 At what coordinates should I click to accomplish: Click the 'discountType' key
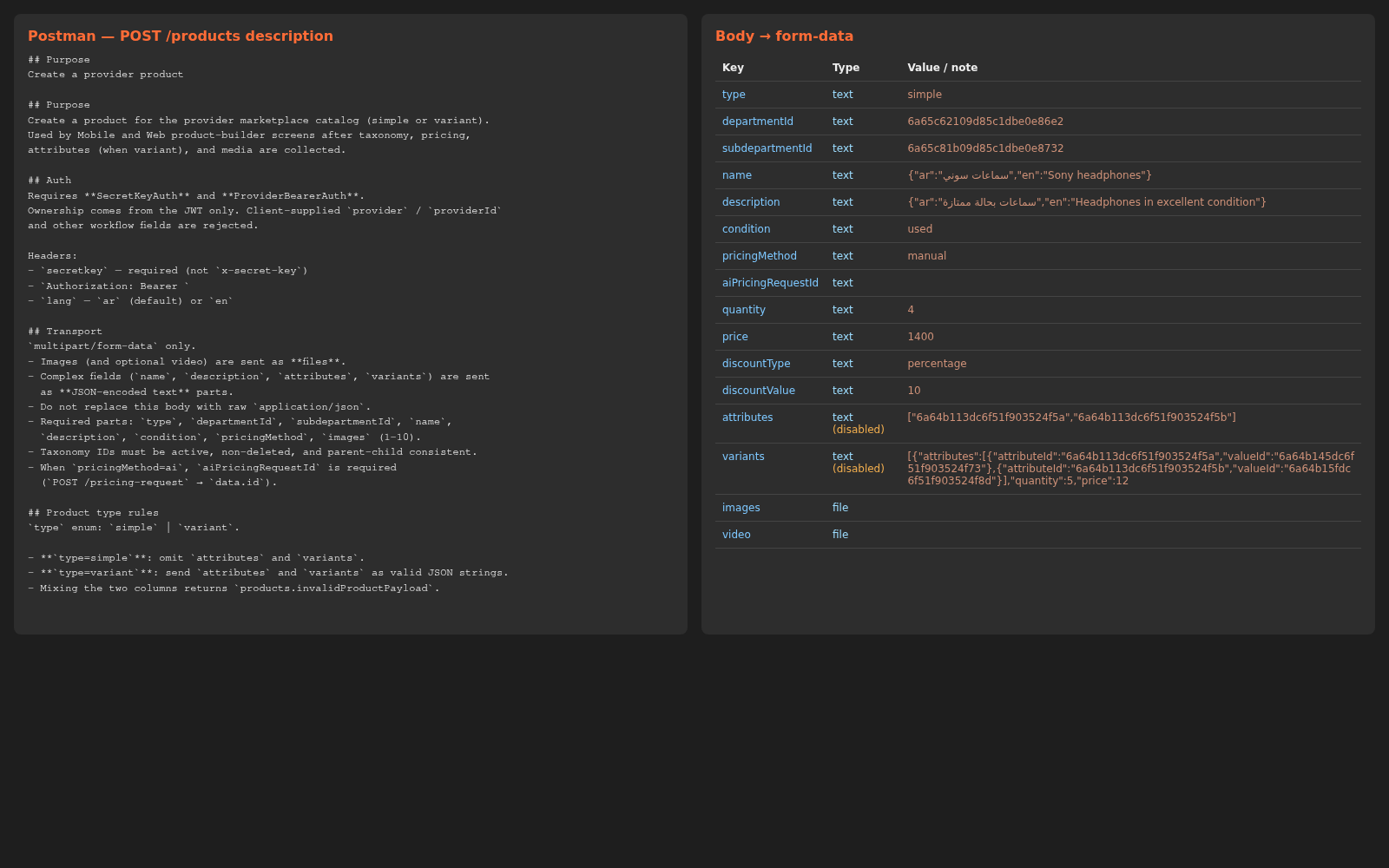[756, 364]
